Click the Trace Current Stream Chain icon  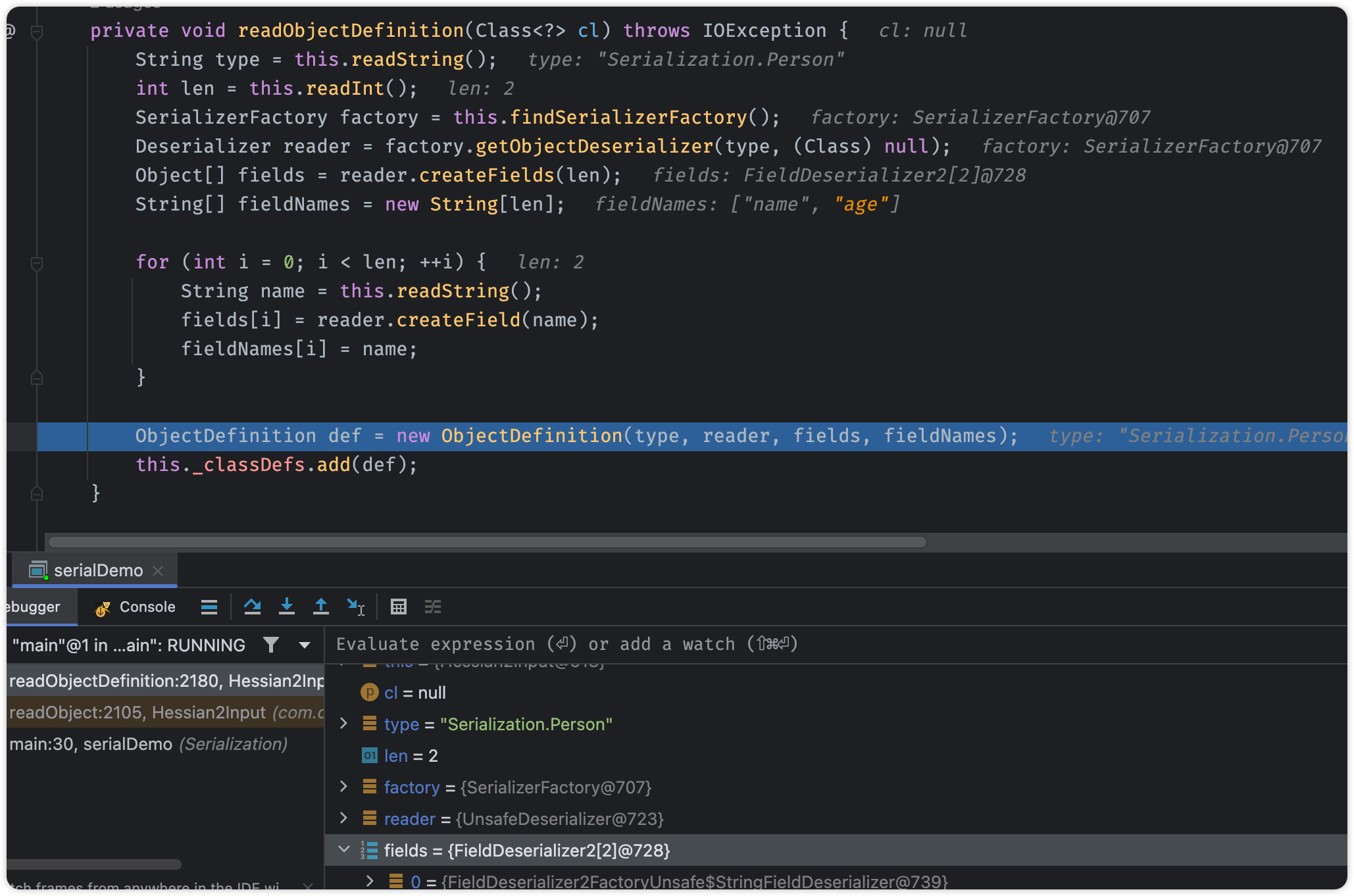pos(433,607)
